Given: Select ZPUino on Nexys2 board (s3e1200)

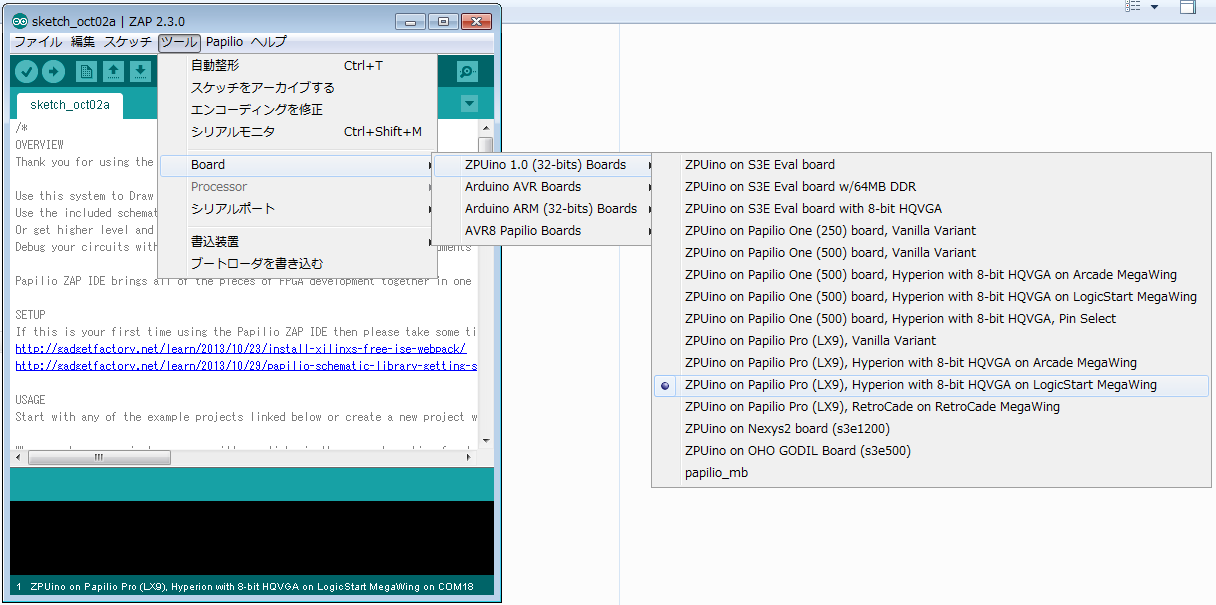Looking at the screenshot, I should (931, 429).
